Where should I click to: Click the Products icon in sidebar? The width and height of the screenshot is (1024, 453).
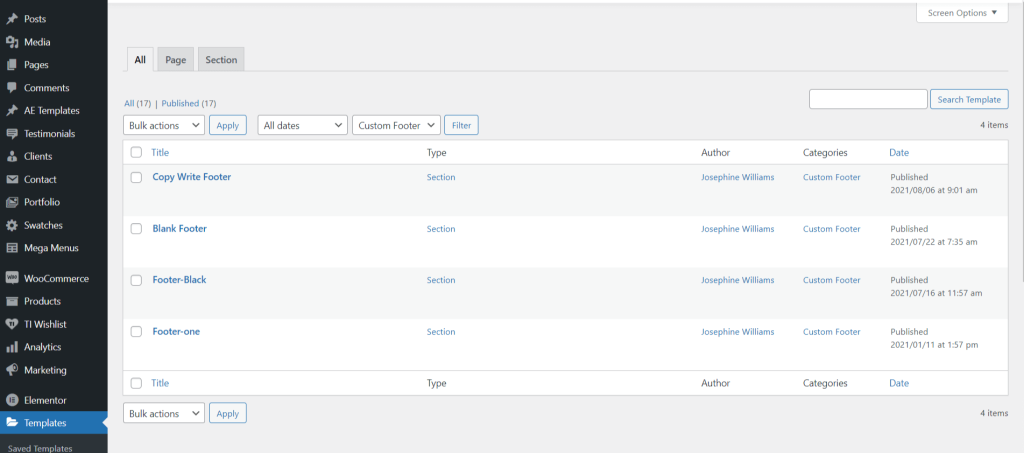[12, 301]
